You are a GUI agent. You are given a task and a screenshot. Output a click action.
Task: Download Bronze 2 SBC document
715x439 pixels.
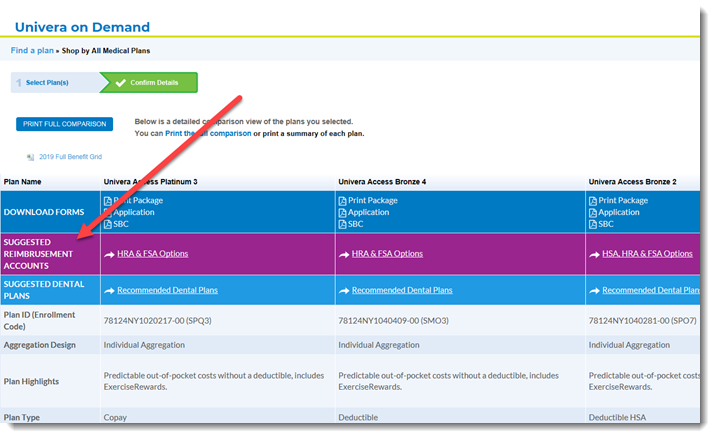point(606,224)
